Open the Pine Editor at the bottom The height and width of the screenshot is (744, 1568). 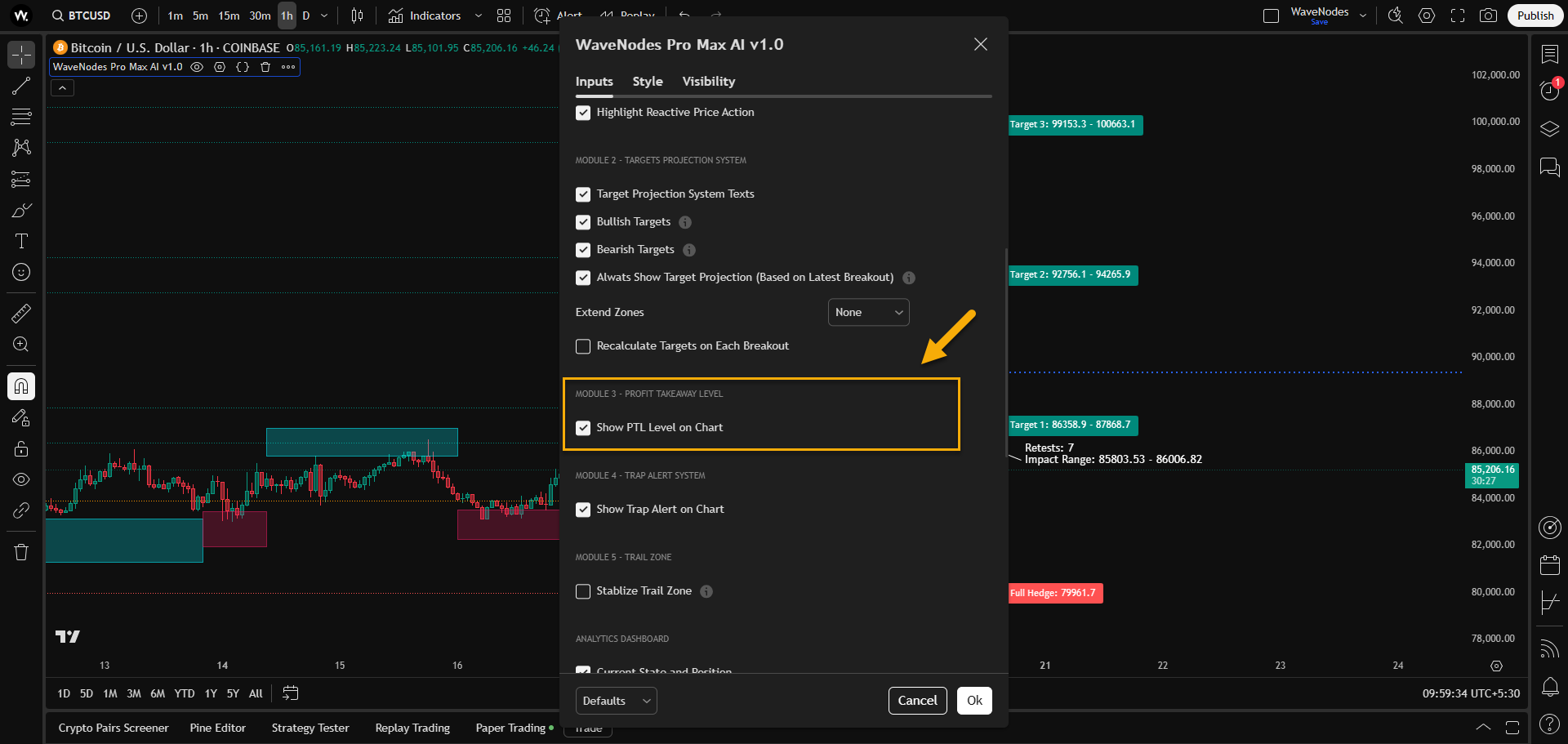217,728
